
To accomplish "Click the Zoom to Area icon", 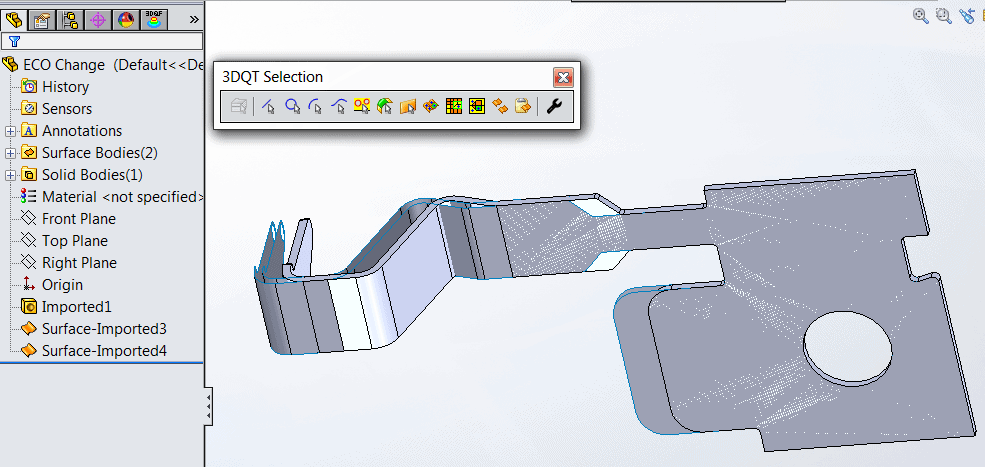I will click(943, 15).
